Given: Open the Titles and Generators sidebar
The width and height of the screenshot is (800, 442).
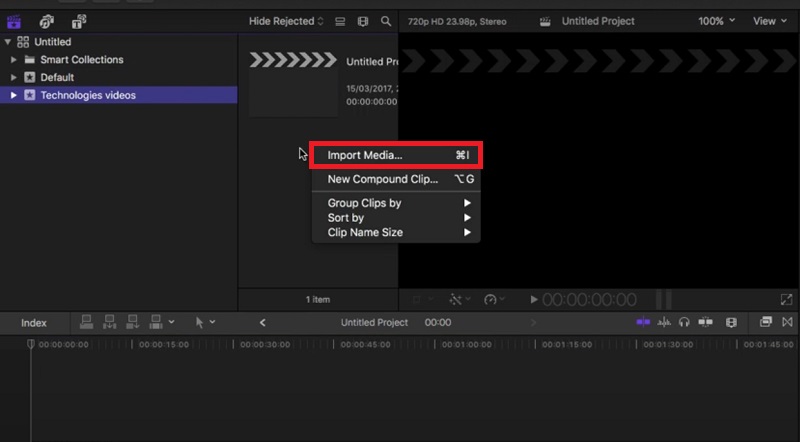Looking at the screenshot, I should tap(79, 21).
